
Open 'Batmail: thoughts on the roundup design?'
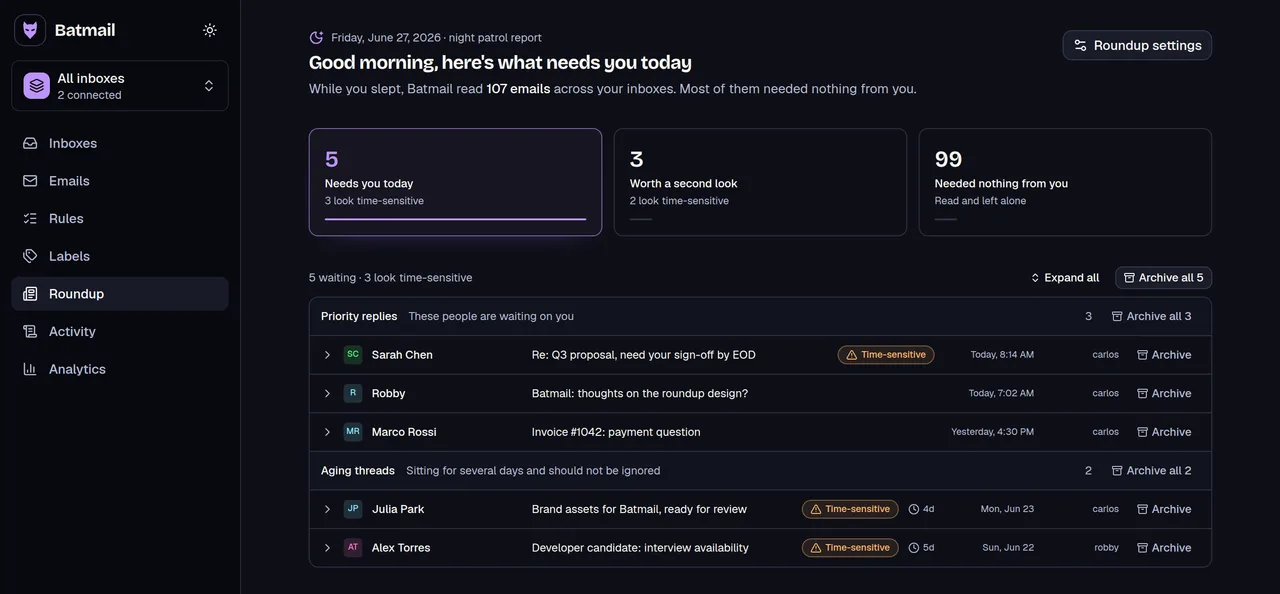click(x=640, y=394)
